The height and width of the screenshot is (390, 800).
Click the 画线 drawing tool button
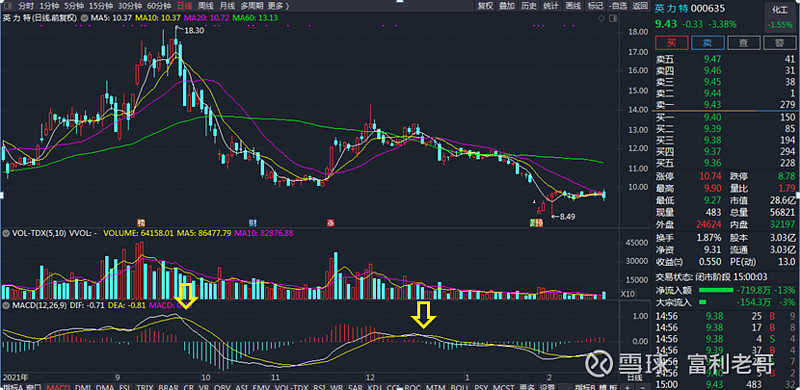click(573, 6)
